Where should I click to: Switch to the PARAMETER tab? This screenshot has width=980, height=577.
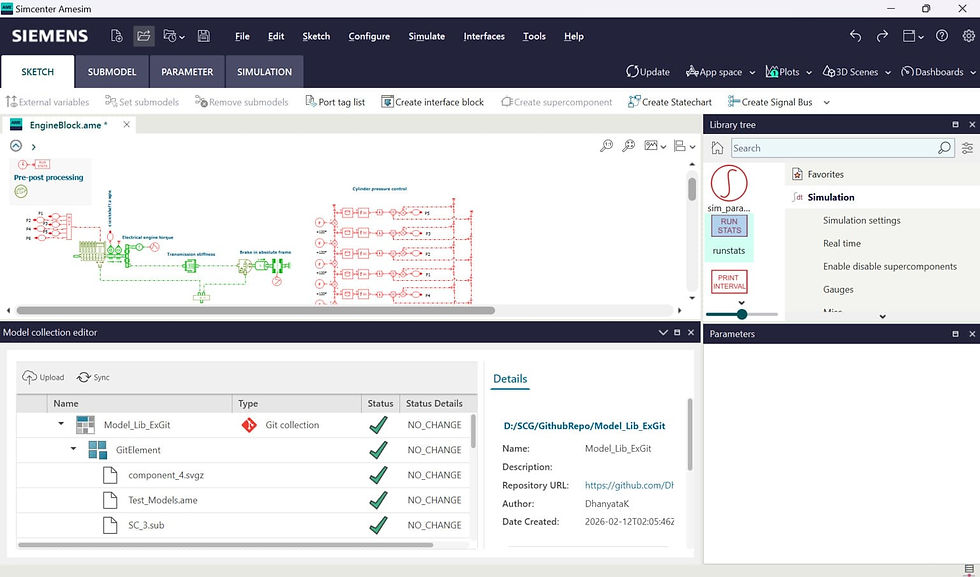click(x=187, y=72)
